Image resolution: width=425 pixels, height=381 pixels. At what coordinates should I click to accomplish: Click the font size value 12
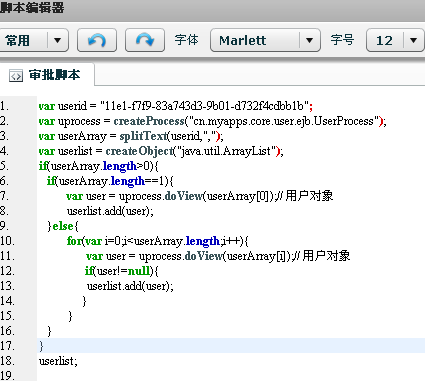click(384, 41)
